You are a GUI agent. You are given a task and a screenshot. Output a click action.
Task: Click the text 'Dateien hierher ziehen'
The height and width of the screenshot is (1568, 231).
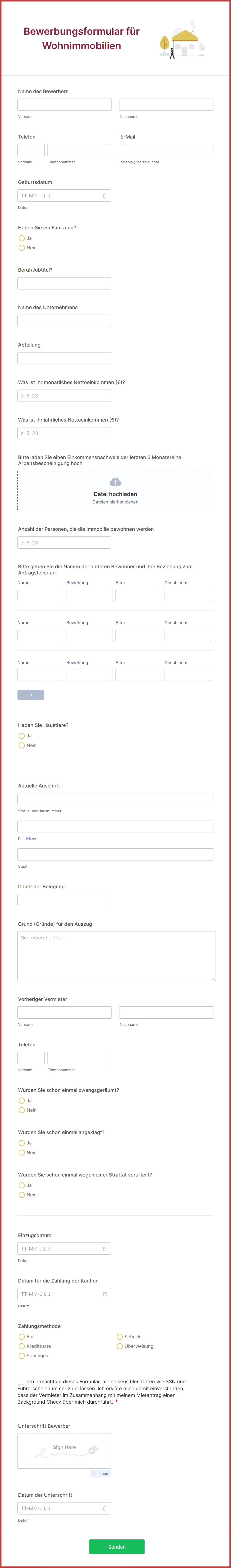tap(115, 502)
